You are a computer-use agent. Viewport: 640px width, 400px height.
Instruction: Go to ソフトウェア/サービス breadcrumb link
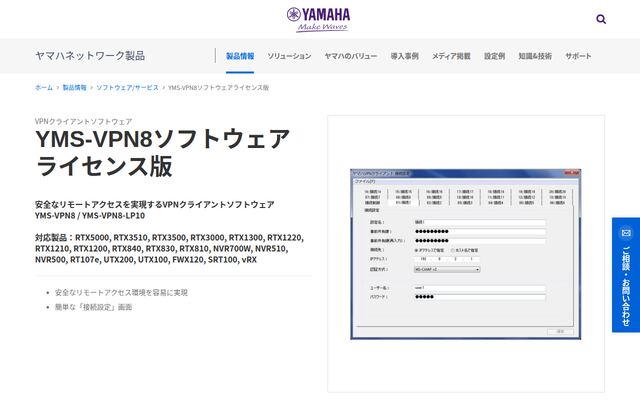pos(127,87)
